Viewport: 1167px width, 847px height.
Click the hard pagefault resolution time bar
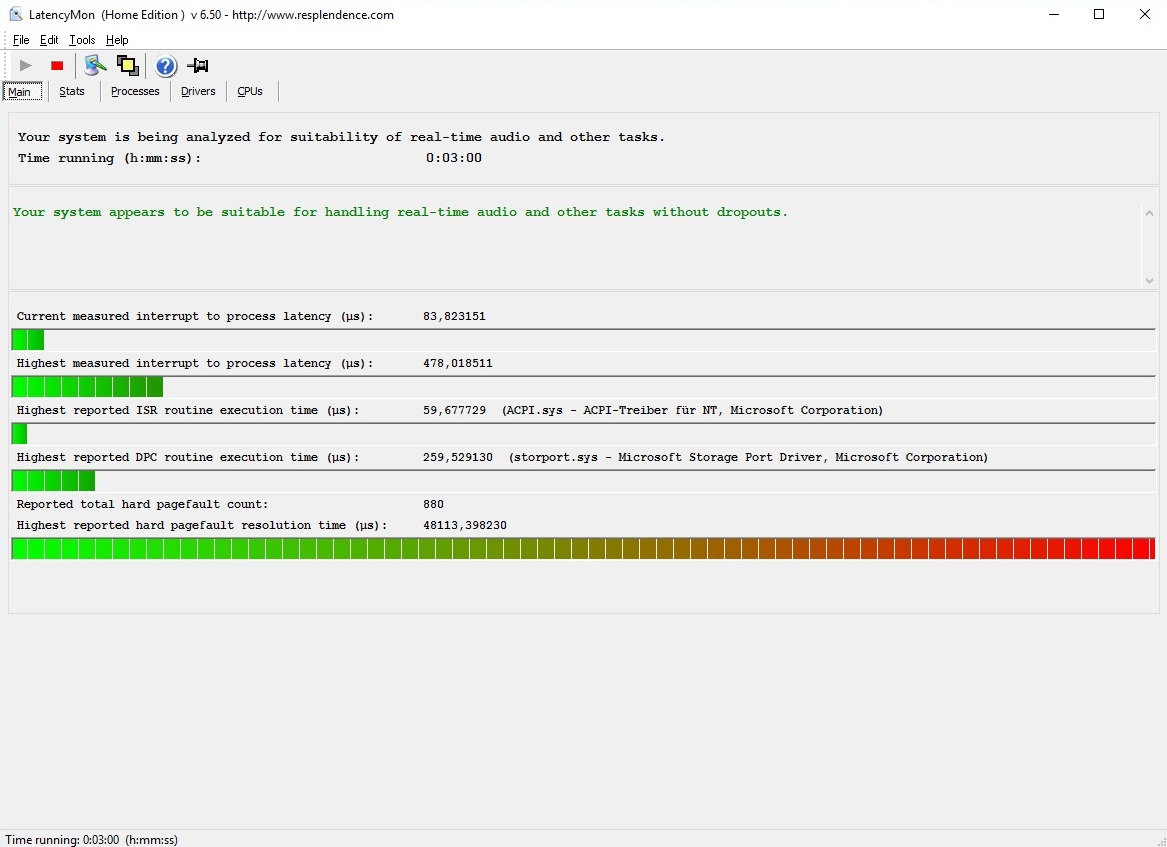tap(584, 549)
